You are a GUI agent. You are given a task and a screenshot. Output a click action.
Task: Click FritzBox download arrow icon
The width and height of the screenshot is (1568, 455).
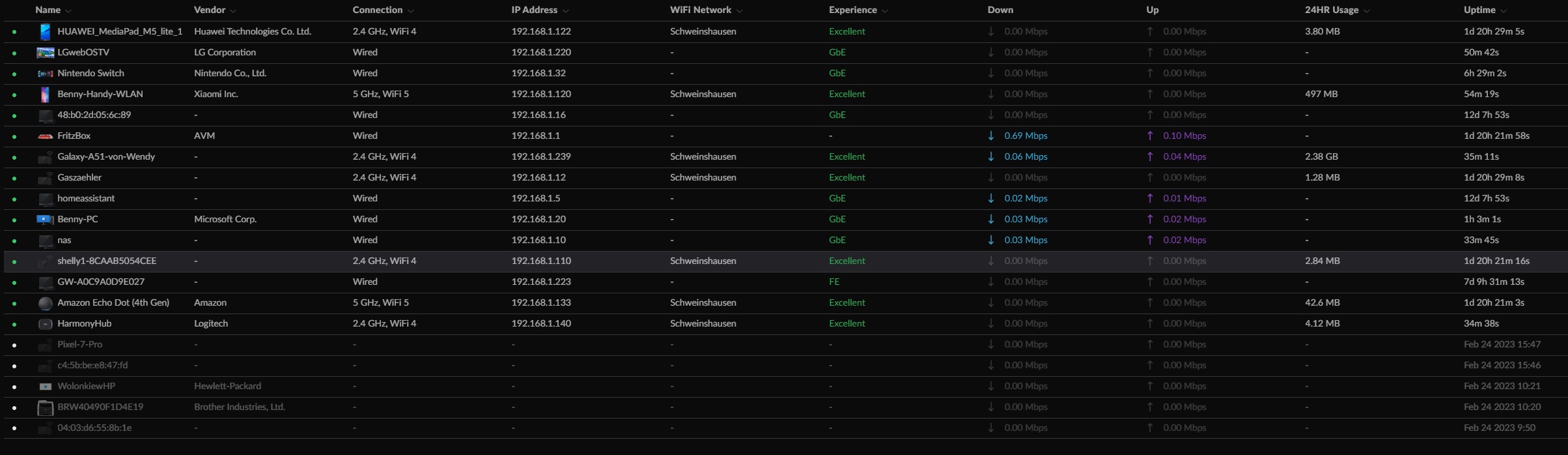(x=991, y=136)
